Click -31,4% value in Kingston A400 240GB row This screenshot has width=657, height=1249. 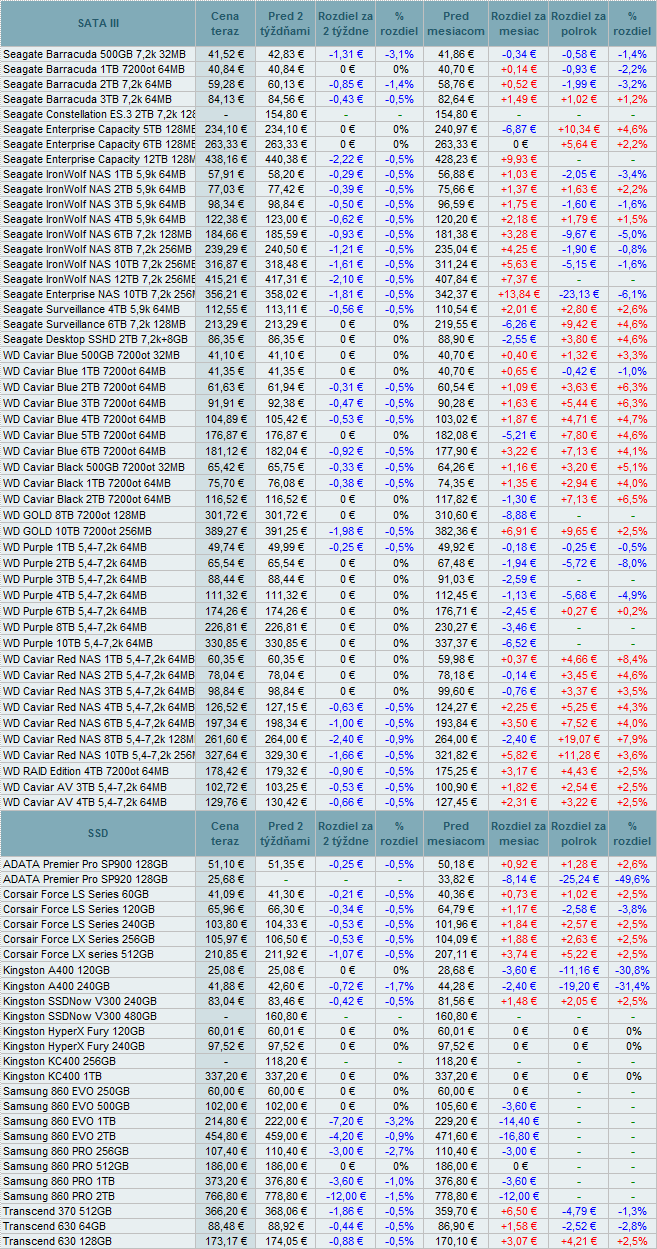[632, 986]
